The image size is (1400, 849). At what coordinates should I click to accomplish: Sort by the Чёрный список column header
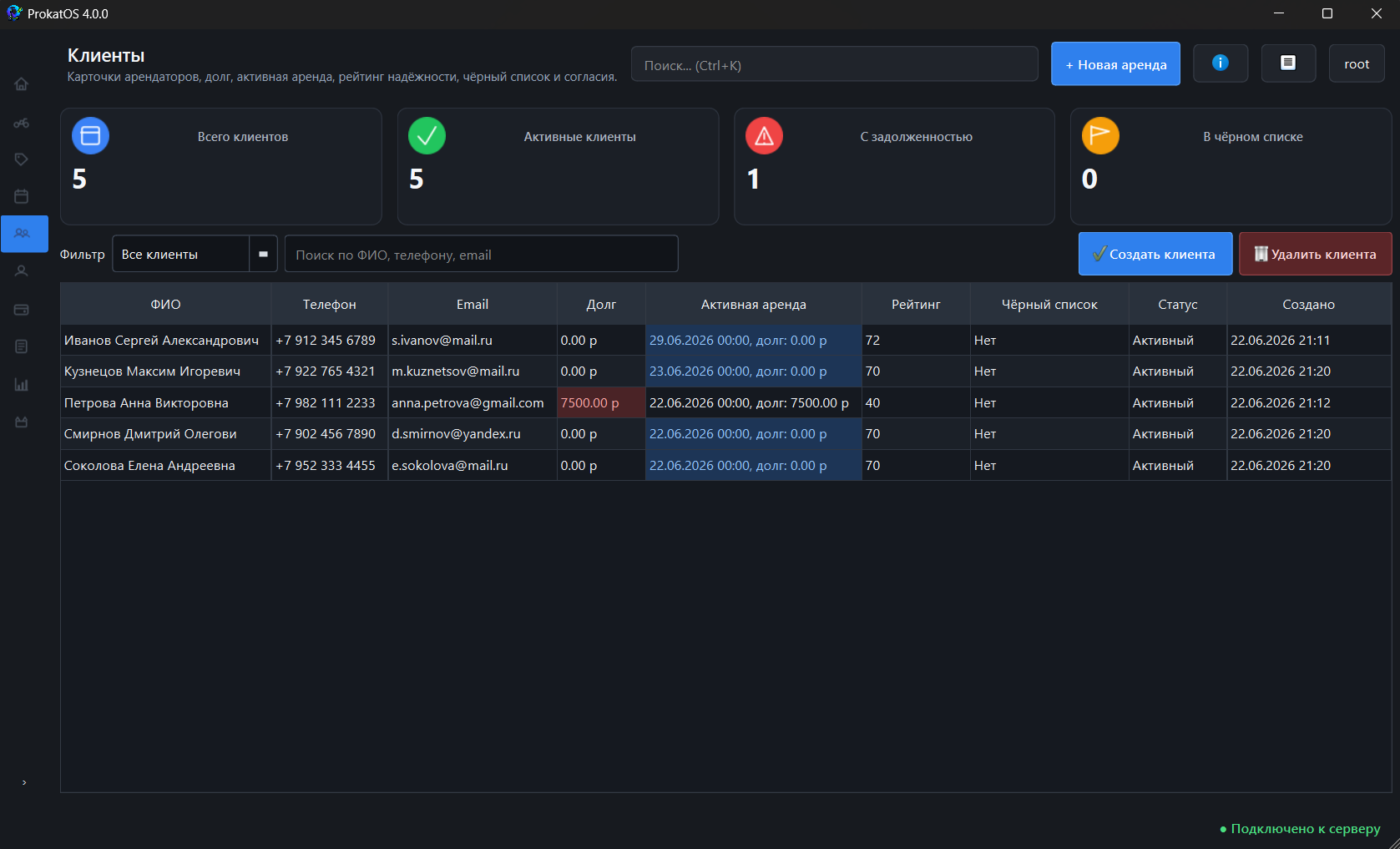point(1049,305)
